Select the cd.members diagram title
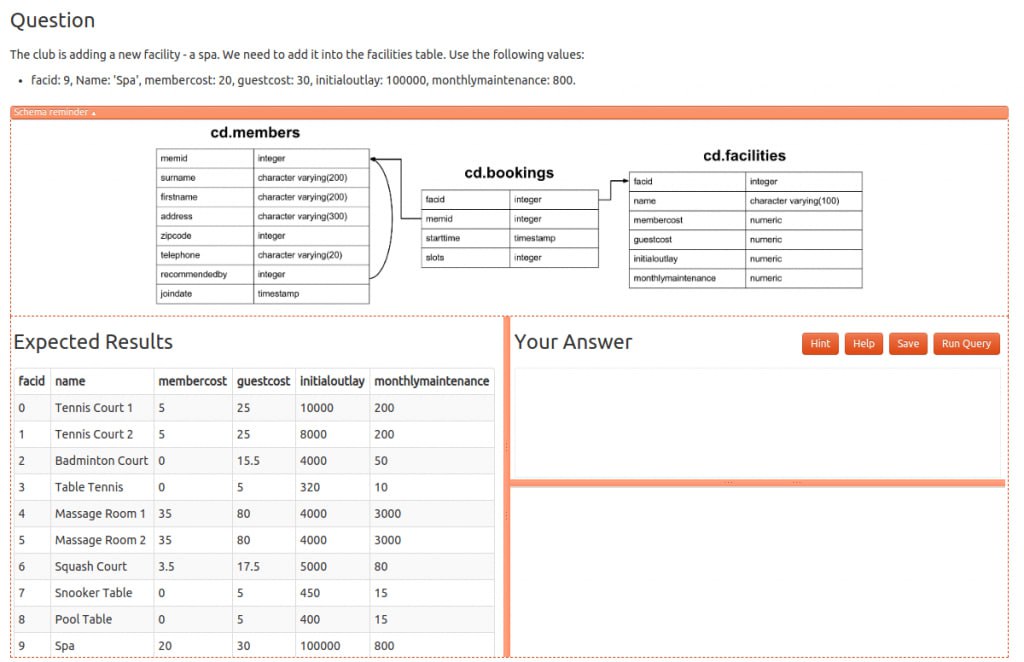This screenshot has width=1024, height=662. click(x=255, y=133)
